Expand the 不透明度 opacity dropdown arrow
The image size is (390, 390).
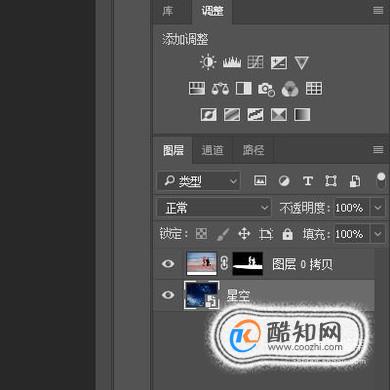point(378,208)
